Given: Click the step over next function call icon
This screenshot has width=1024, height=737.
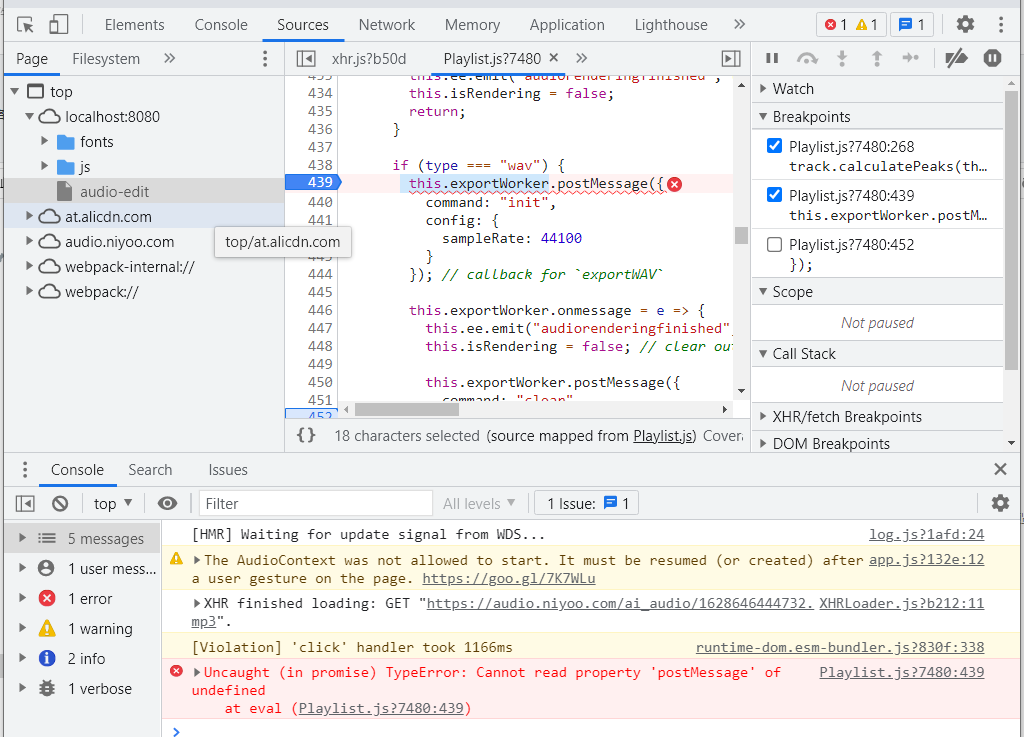Looking at the screenshot, I should [x=807, y=58].
